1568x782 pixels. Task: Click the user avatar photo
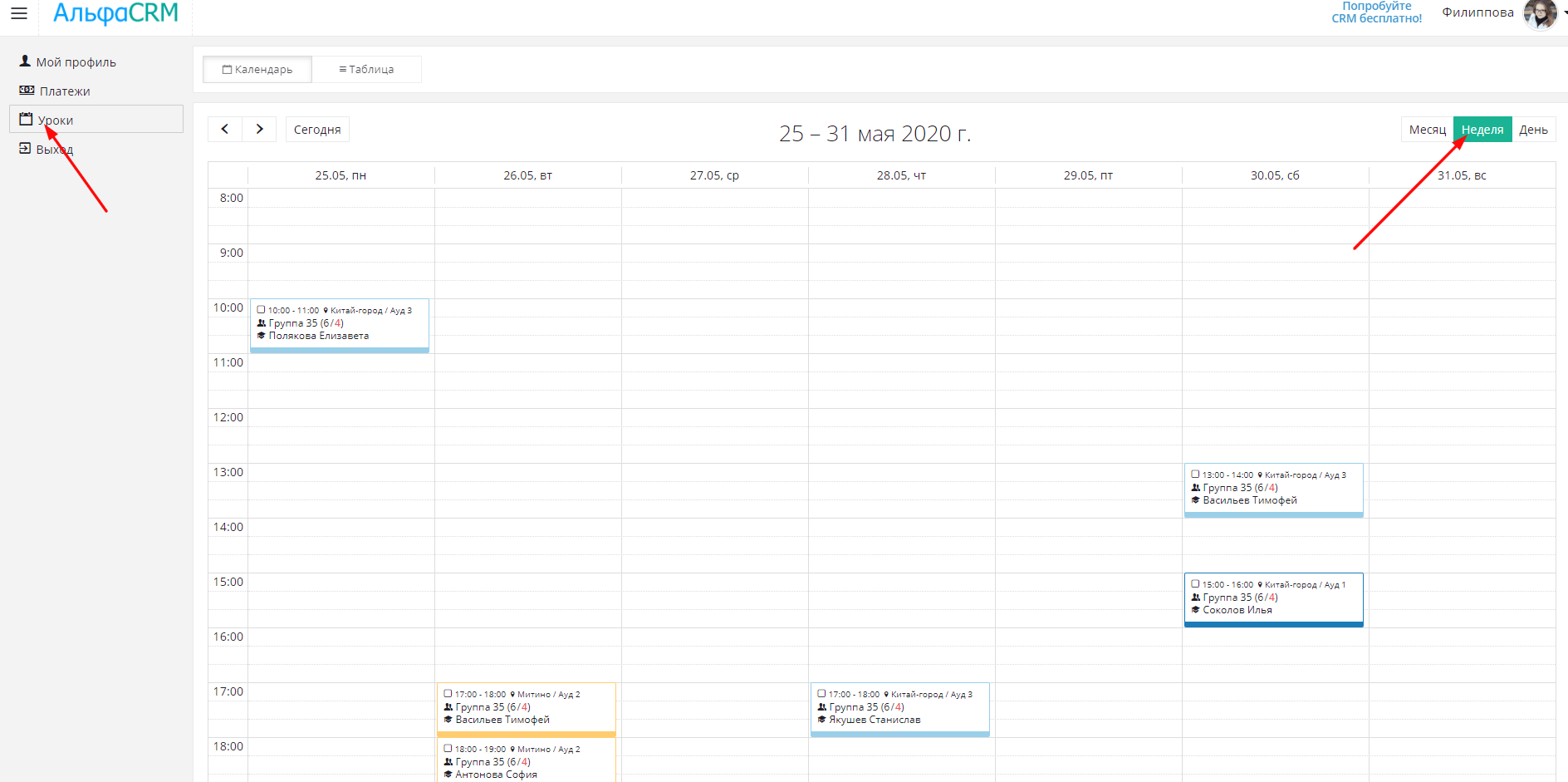pos(1539,14)
